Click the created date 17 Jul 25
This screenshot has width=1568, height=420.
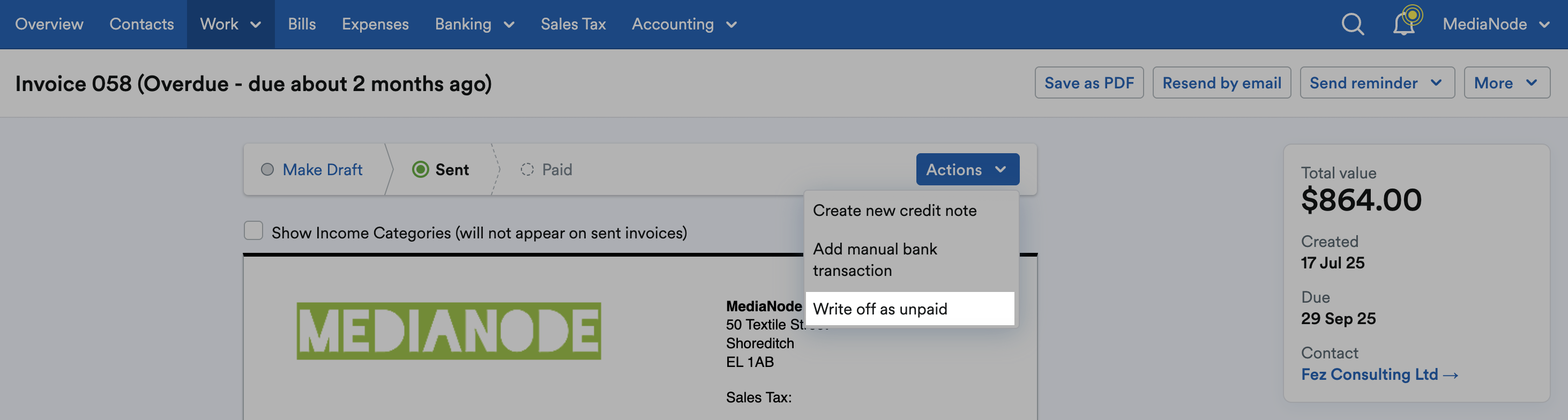(x=1332, y=263)
